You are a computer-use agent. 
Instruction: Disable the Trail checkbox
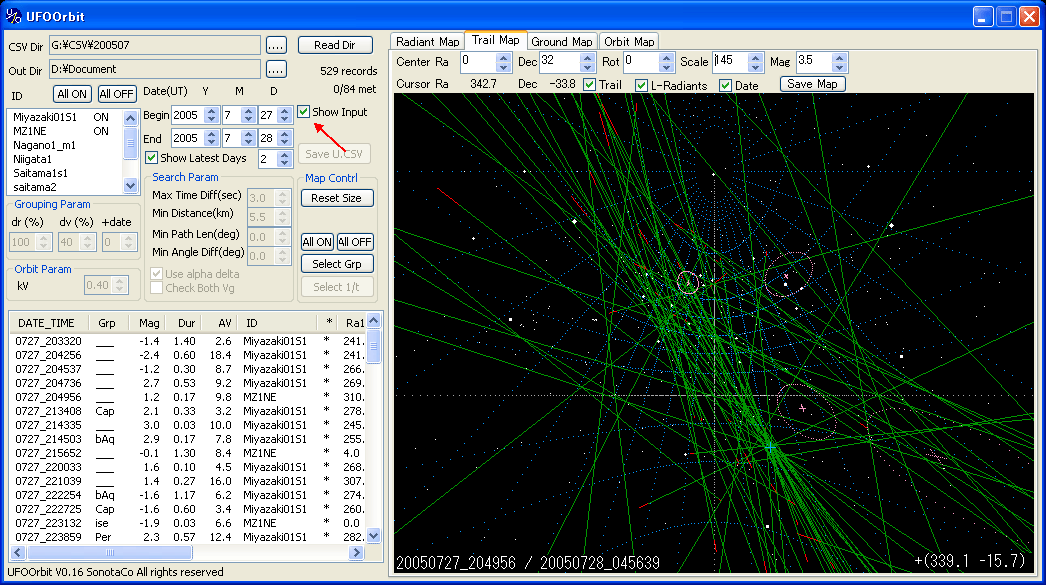590,85
